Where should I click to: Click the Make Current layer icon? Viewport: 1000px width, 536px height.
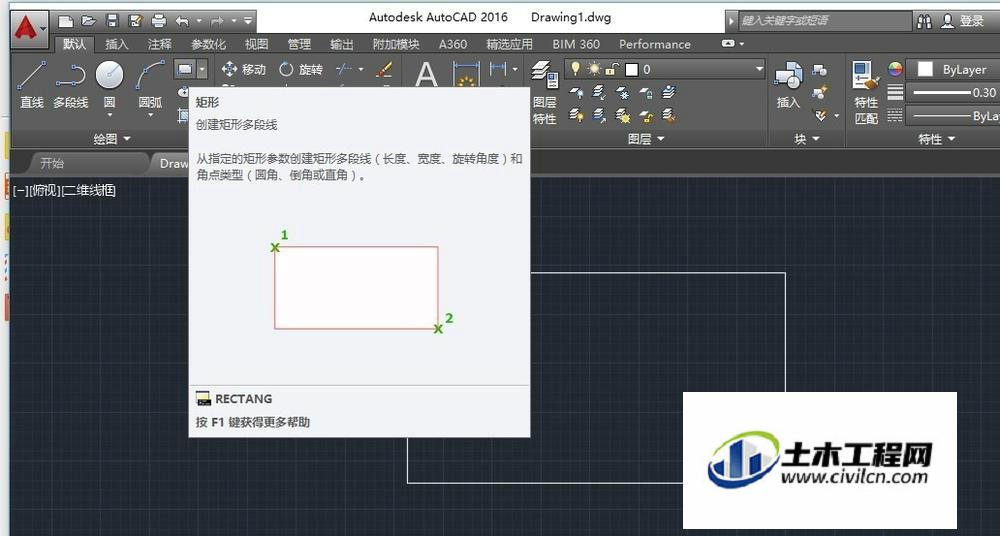click(x=668, y=94)
